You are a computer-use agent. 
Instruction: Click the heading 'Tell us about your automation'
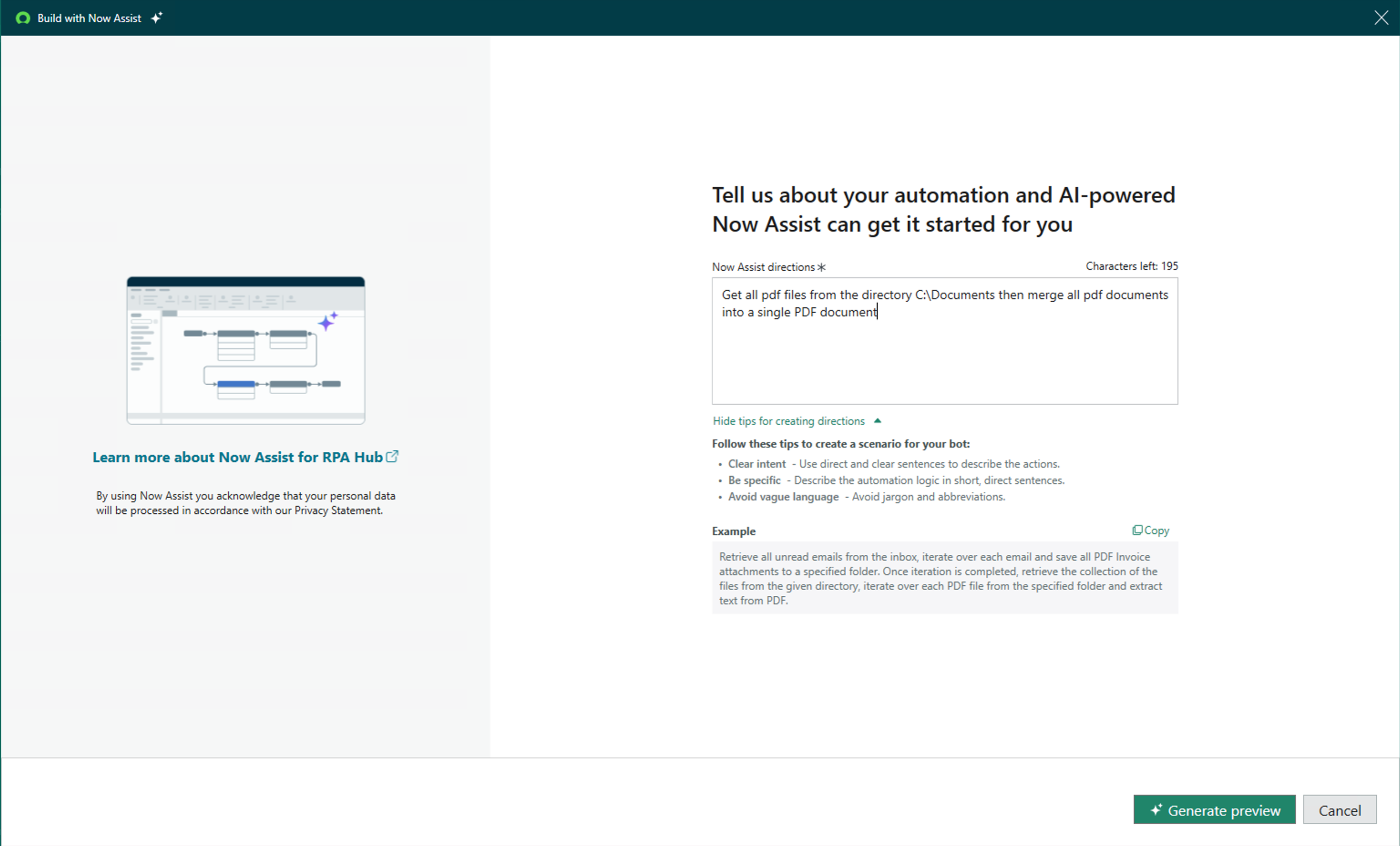coord(943,210)
